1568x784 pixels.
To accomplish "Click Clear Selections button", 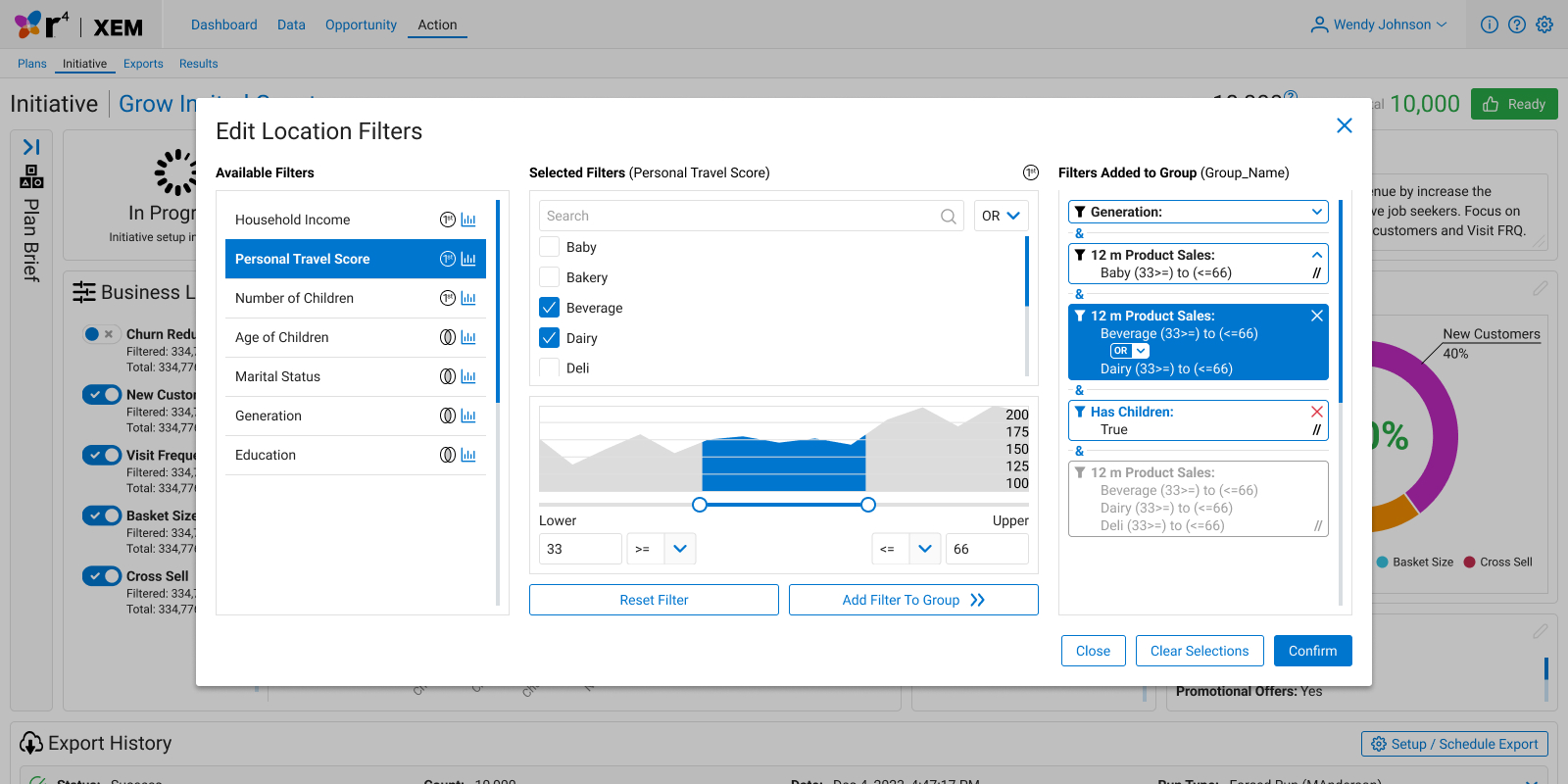I will click(x=1200, y=651).
